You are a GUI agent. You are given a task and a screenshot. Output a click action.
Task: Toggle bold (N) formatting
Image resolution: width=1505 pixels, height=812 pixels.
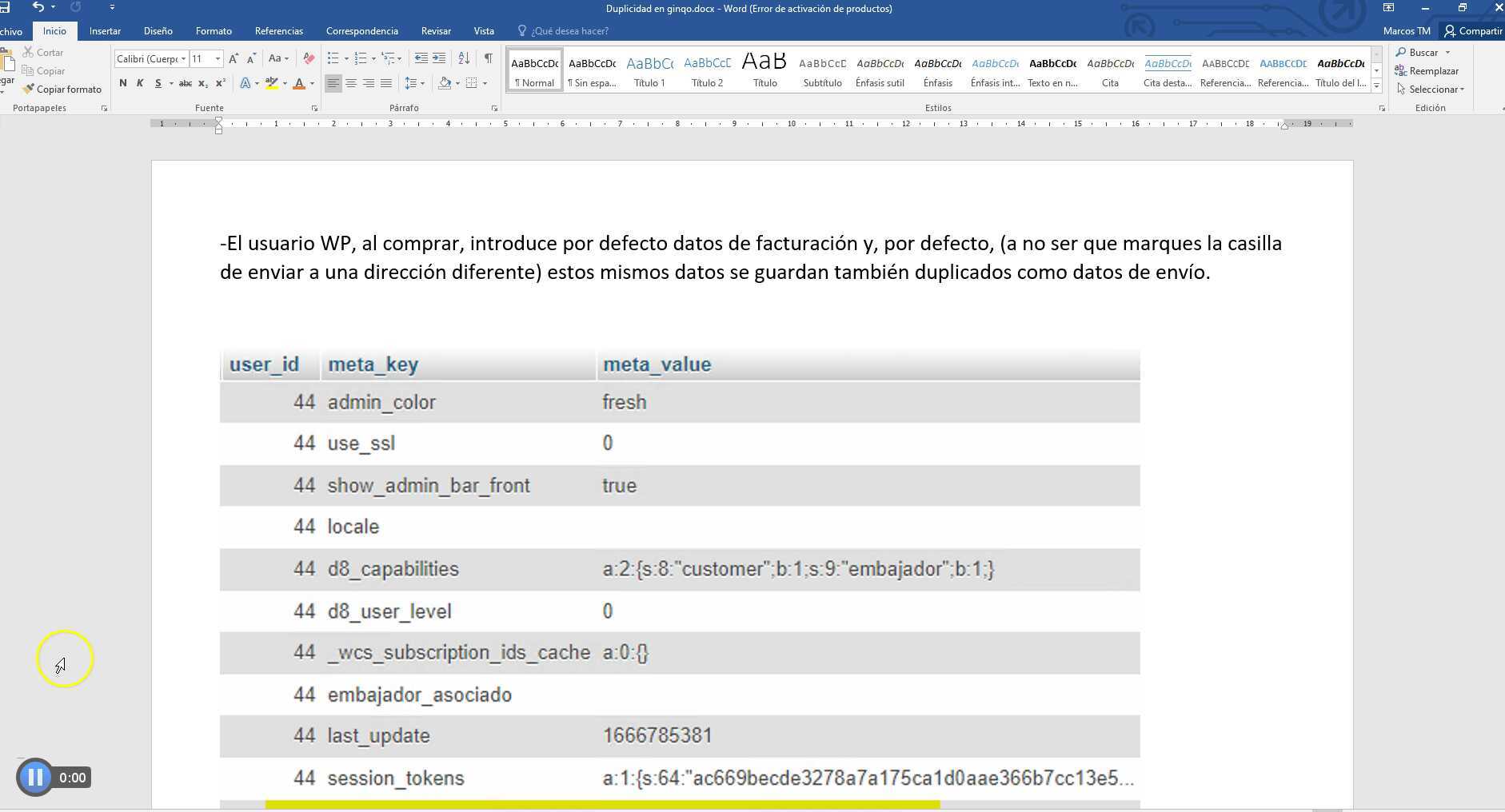click(122, 83)
